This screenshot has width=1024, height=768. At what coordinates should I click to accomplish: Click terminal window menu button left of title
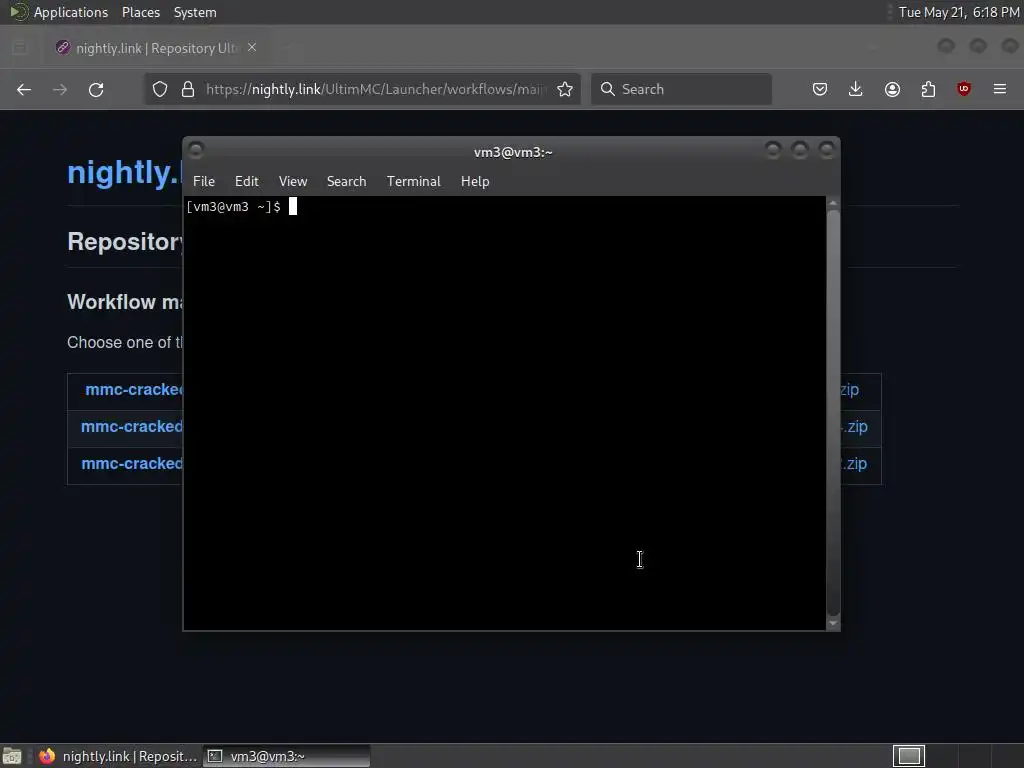196,151
